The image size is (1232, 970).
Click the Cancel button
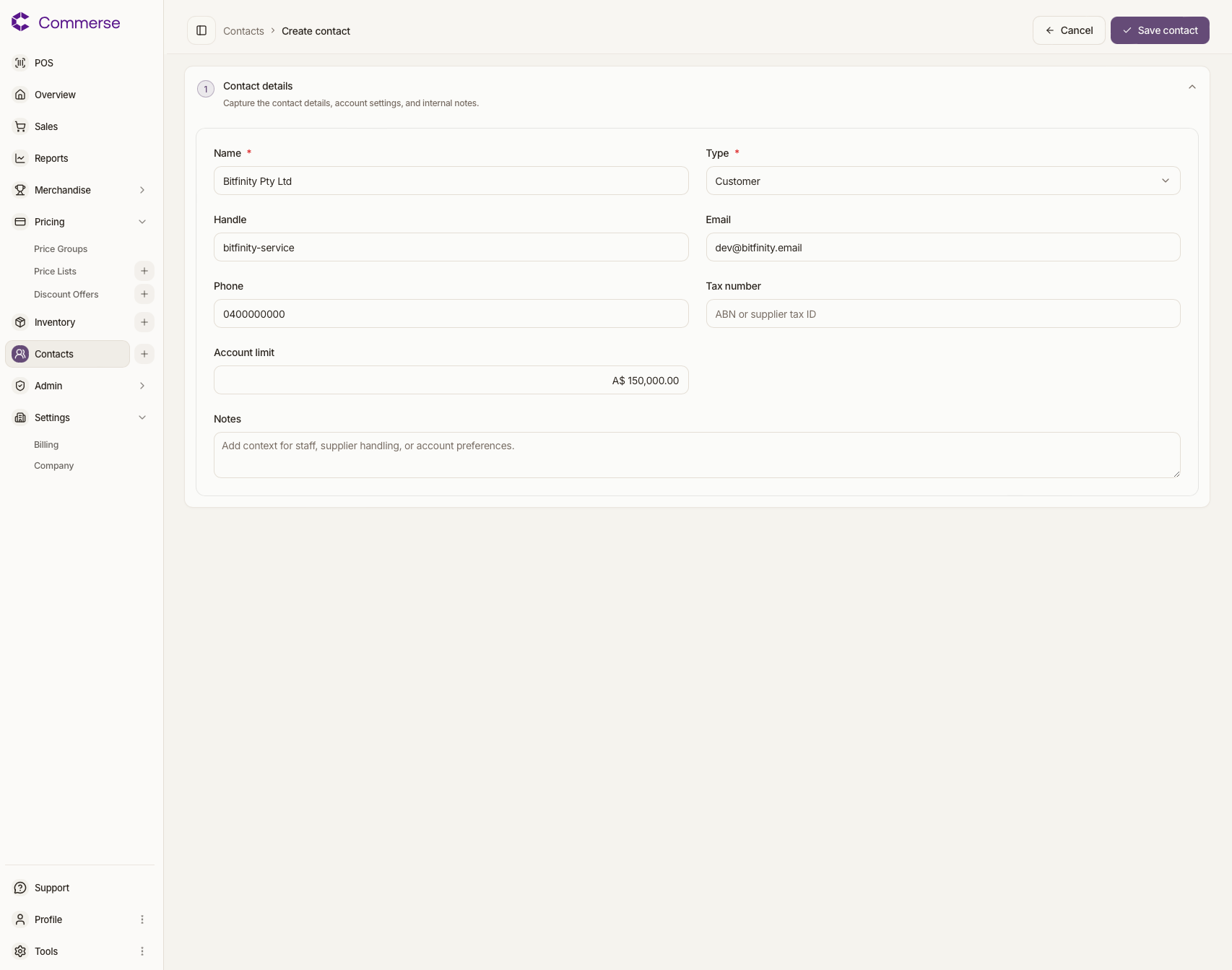[x=1069, y=30]
